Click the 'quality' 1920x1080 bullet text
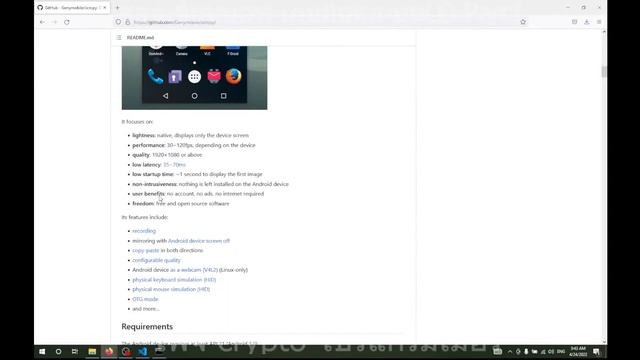The width and height of the screenshot is (640, 360). (x=167, y=155)
